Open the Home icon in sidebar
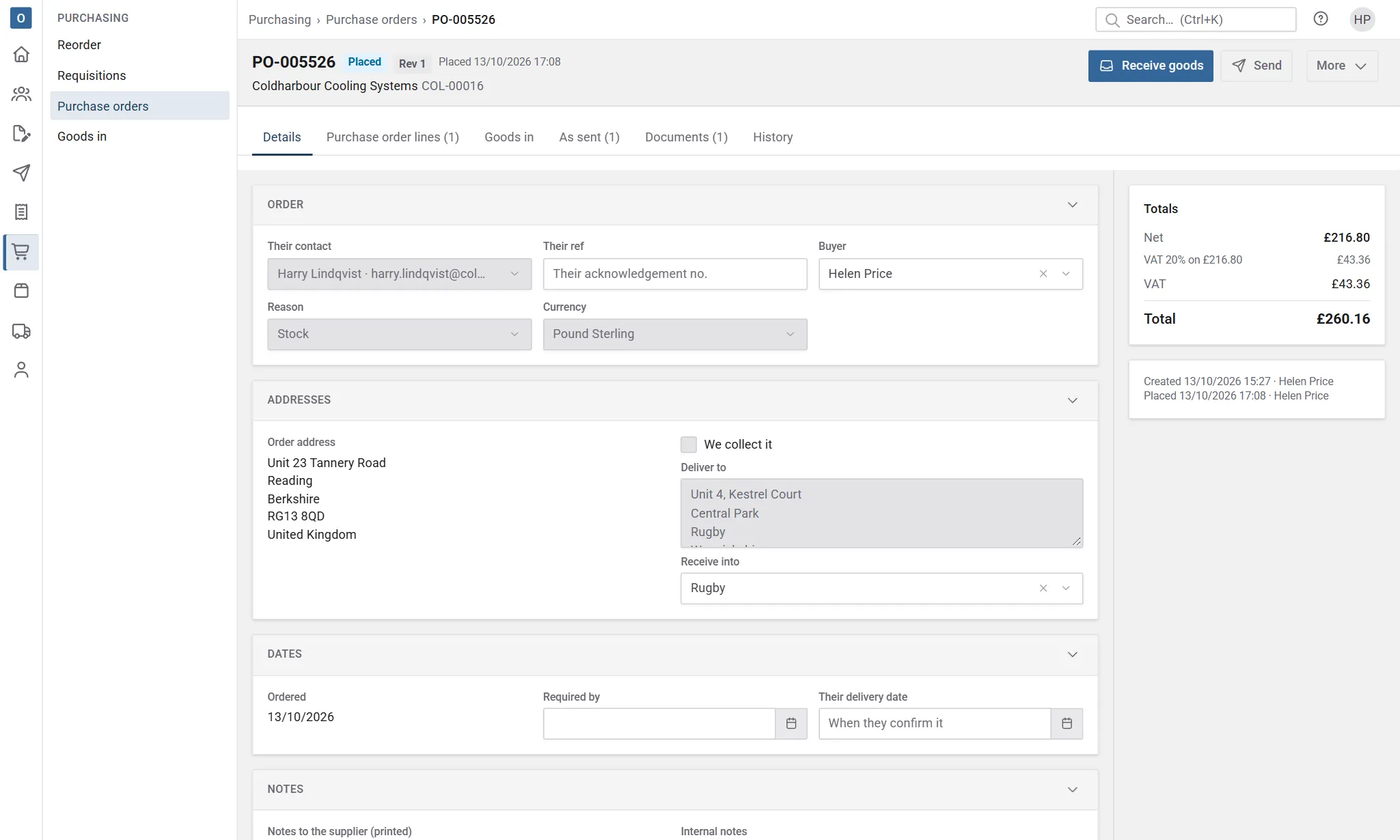Screen dimensions: 1400x840 pos(21,54)
